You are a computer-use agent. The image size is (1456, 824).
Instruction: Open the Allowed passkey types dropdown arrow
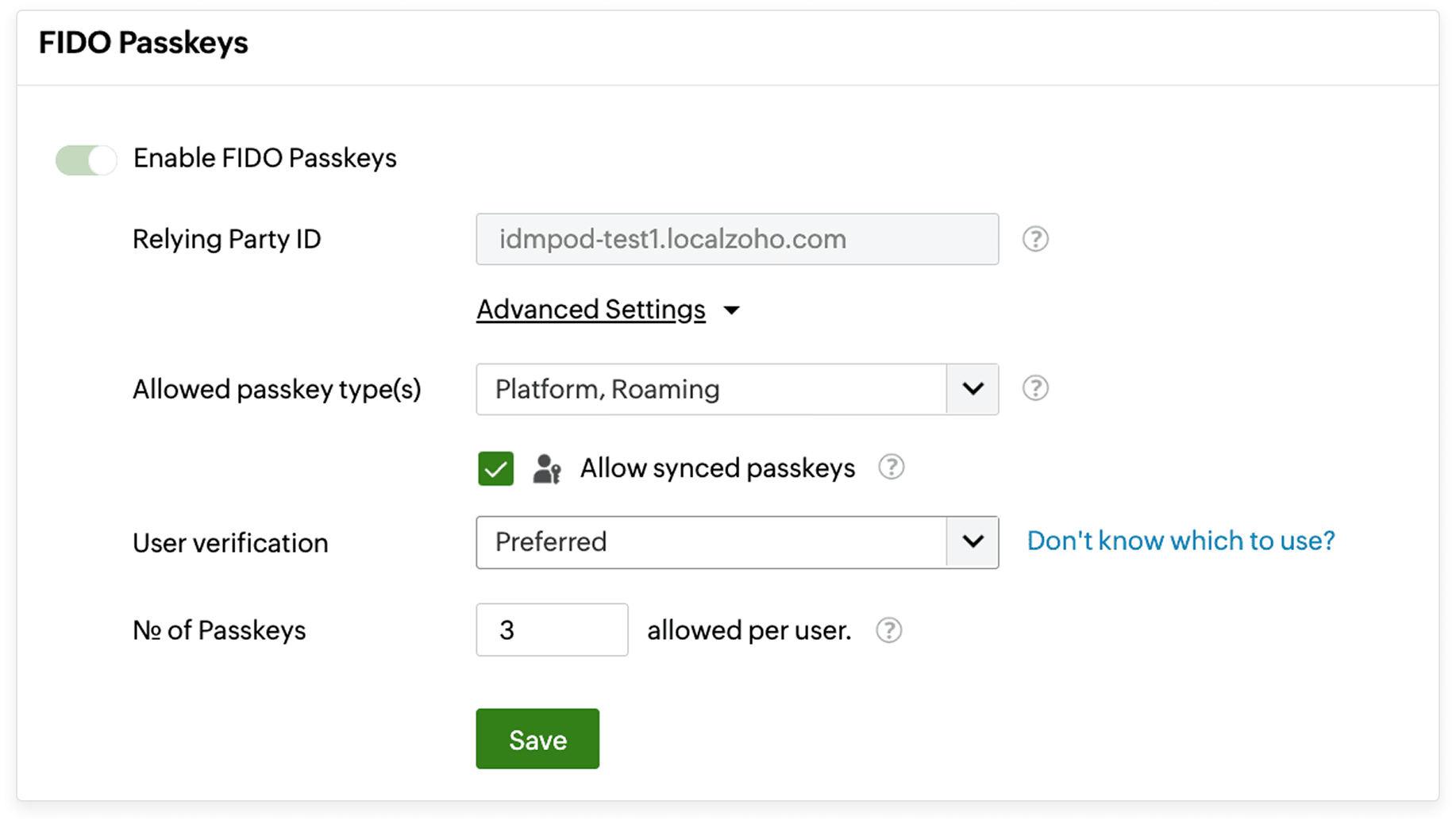973,389
